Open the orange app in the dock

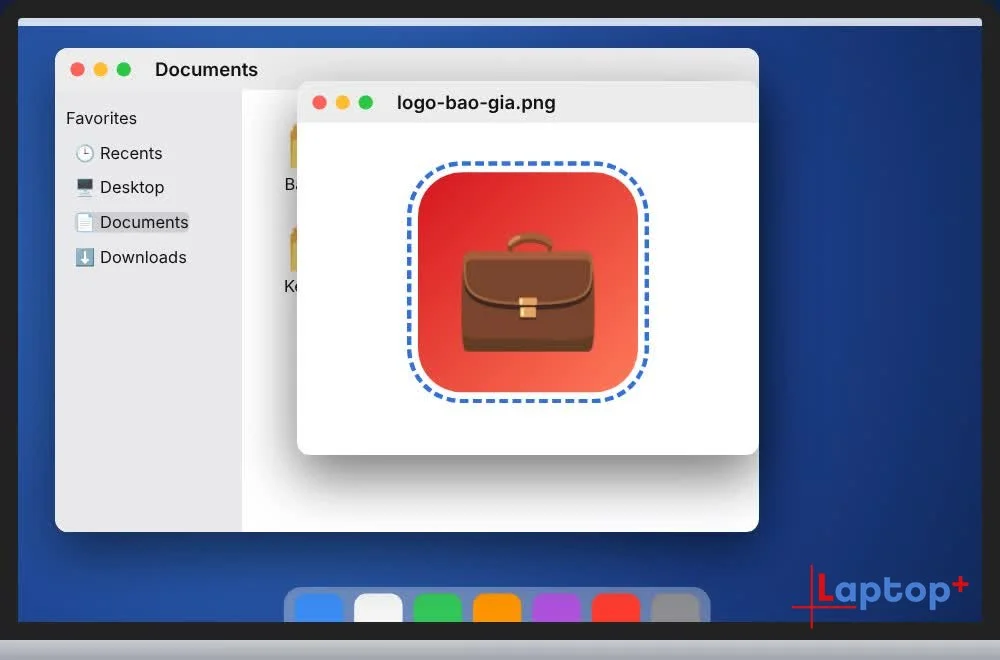(497, 608)
